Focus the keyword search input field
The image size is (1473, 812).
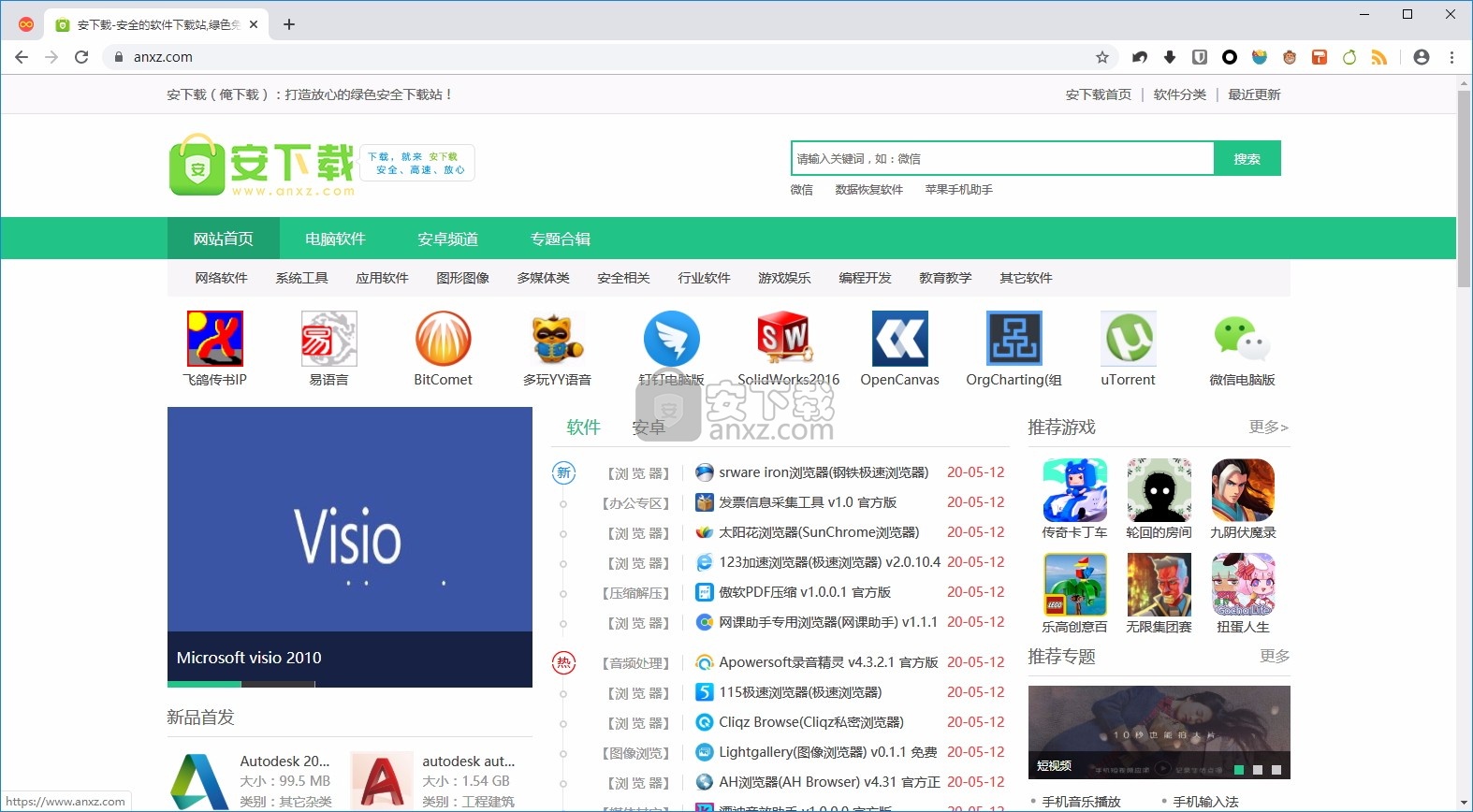pos(1002,159)
